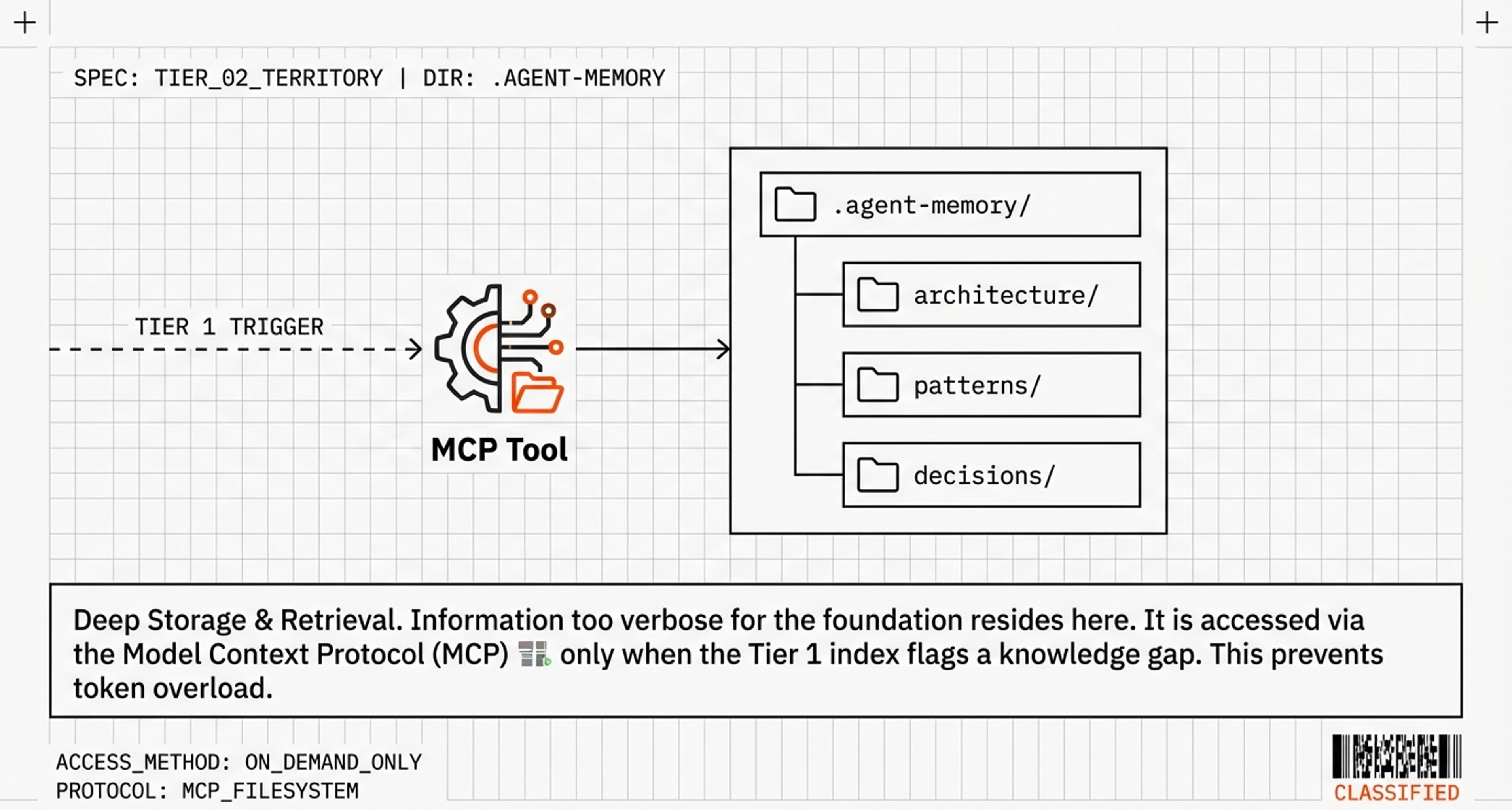Click the SPEC: TIER_02_TERRITORY header text
1512x810 pixels.
tap(228, 78)
